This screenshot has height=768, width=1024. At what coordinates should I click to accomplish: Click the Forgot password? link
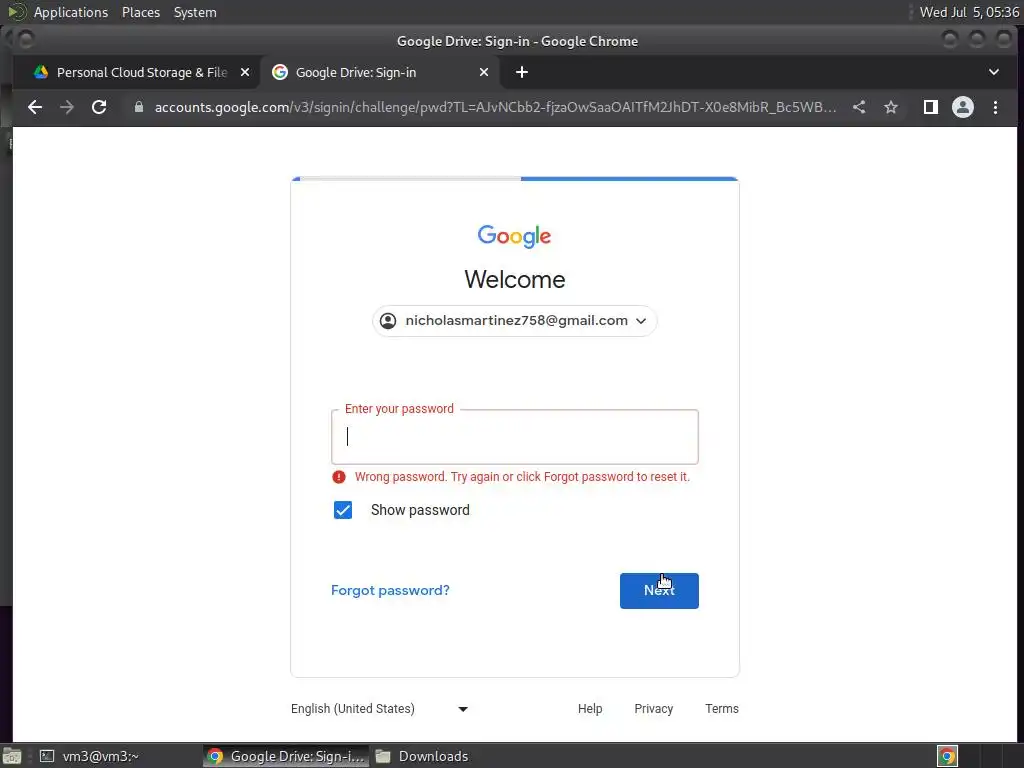click(x=391, y=590)
